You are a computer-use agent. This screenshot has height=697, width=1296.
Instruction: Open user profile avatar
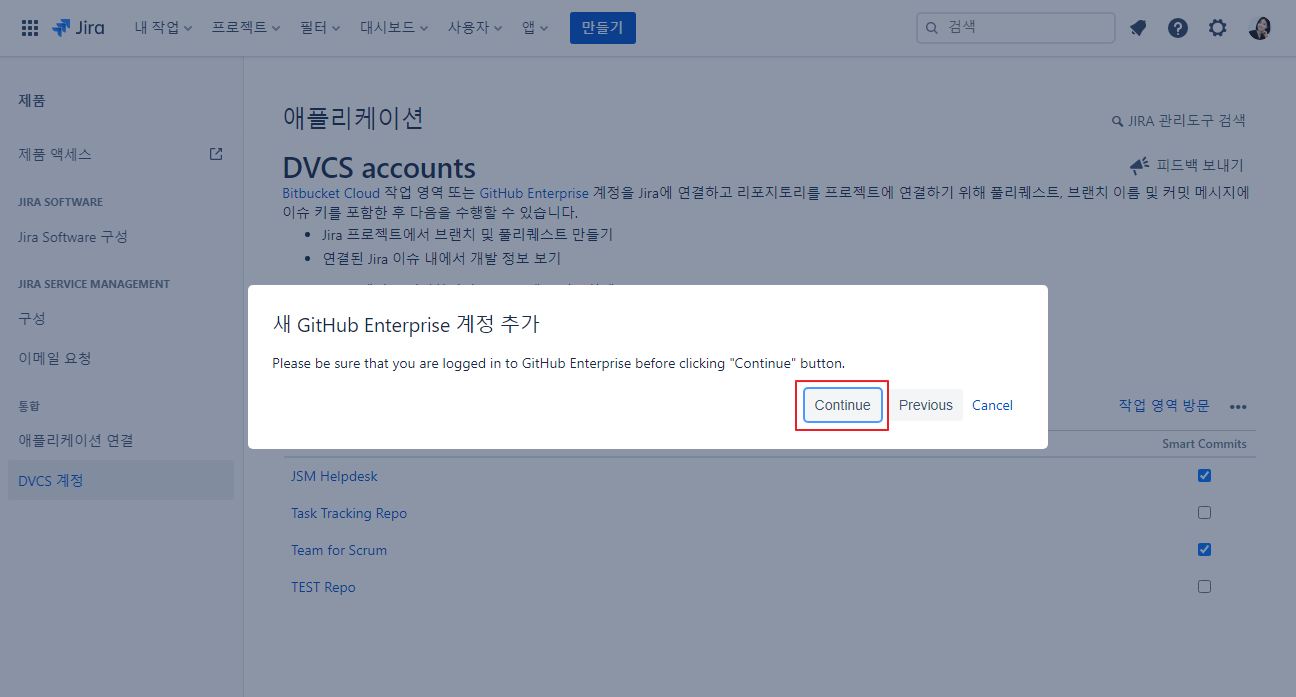(x=1260, y=28)
